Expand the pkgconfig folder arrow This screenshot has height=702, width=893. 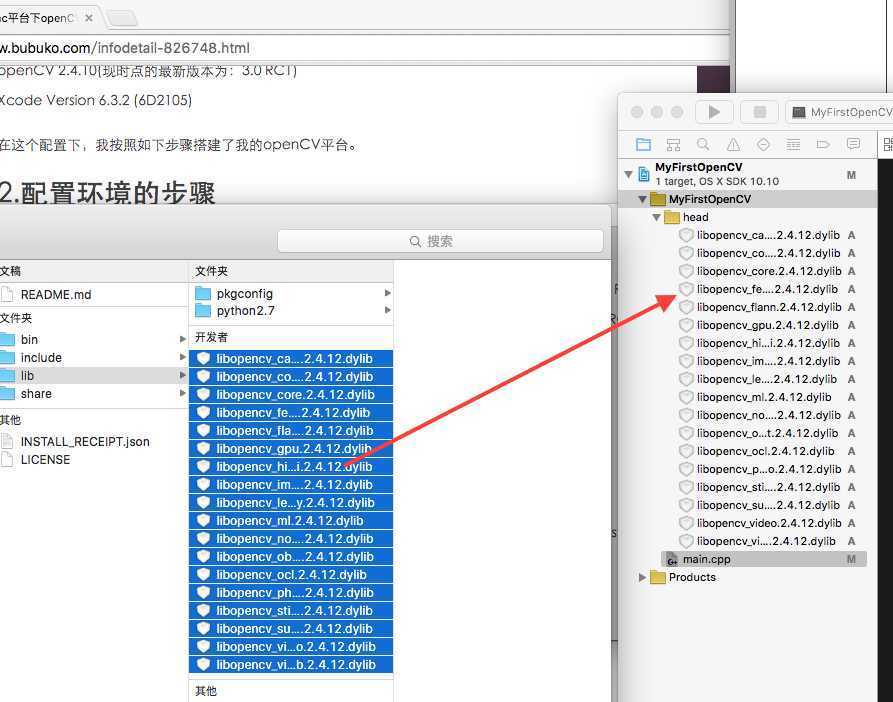(x=387, y=293)
